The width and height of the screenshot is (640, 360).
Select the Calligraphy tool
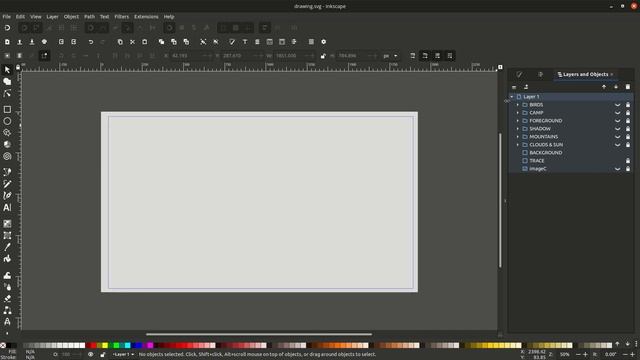[x=7, y=196]
